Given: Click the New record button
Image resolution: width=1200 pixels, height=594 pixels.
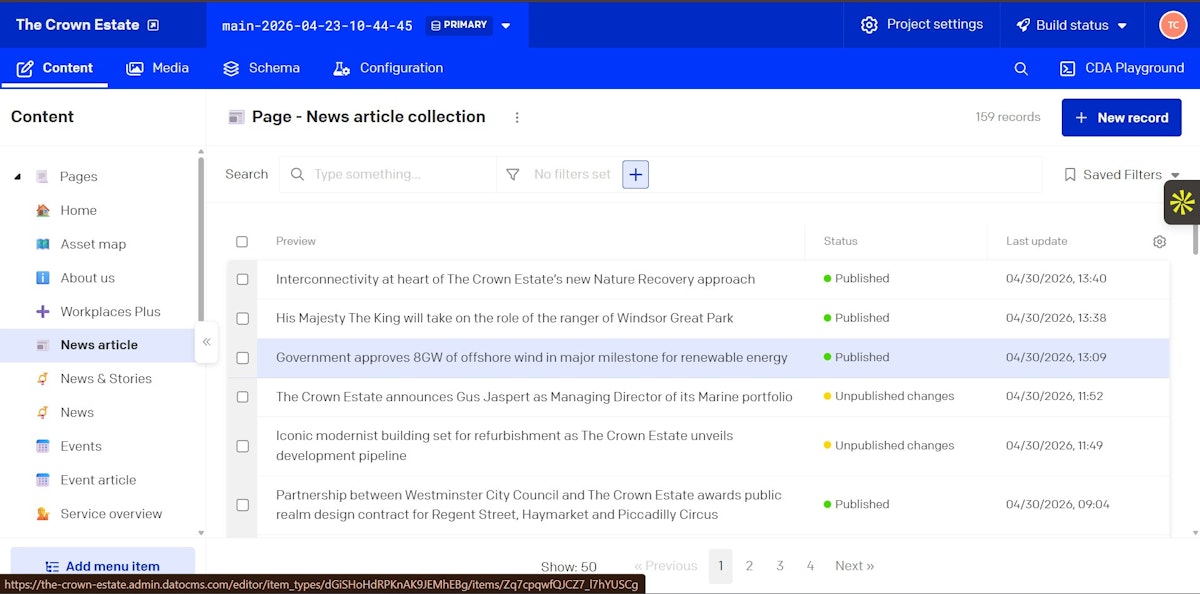Looking at the screenshot, I should [x=1121, y=117].
